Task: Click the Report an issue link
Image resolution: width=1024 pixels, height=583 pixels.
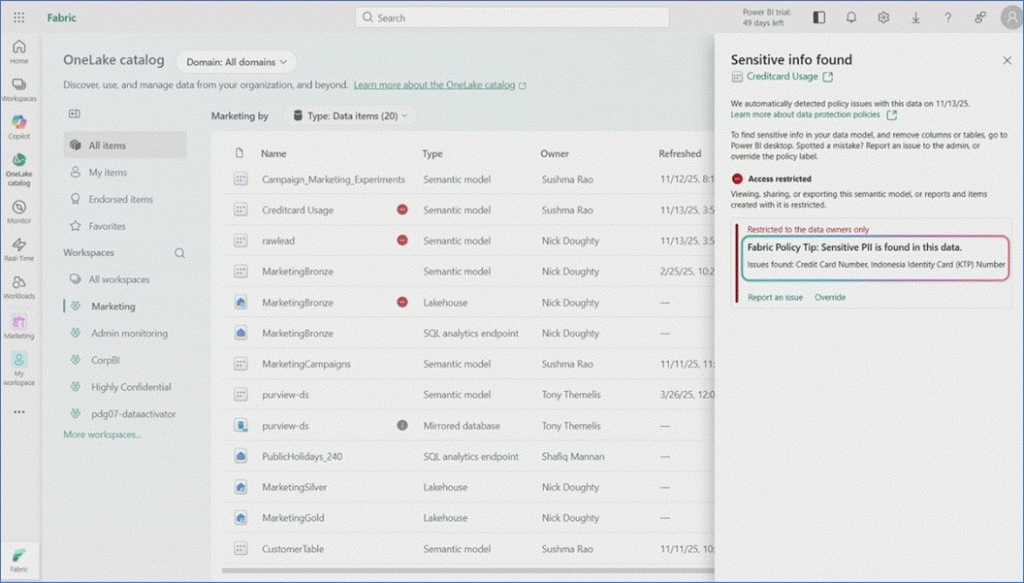Action: (x=775, y=297)
